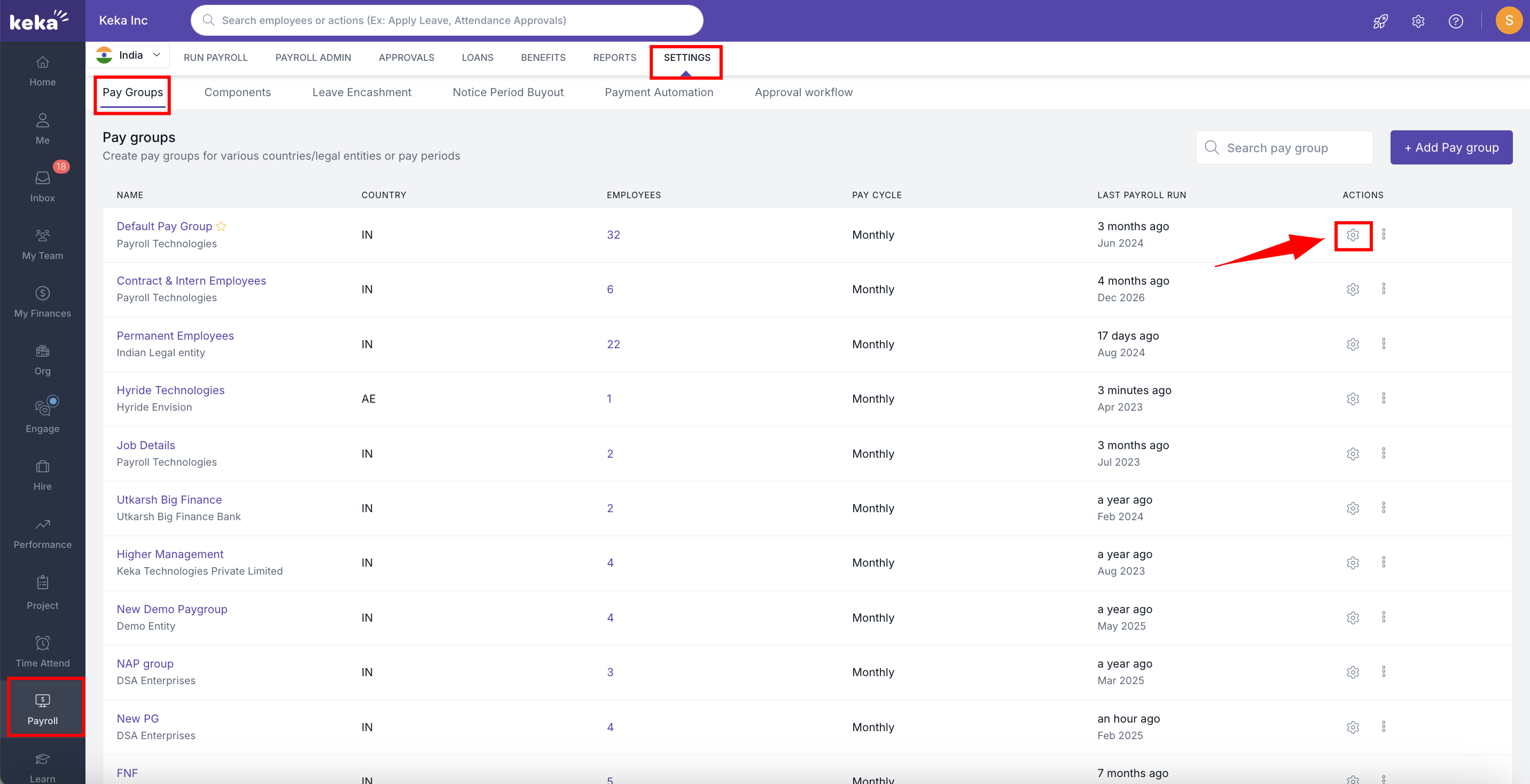Click the Add Pay group button
The height and width of the screenshot is (784, 1530).
point(1451,147)
